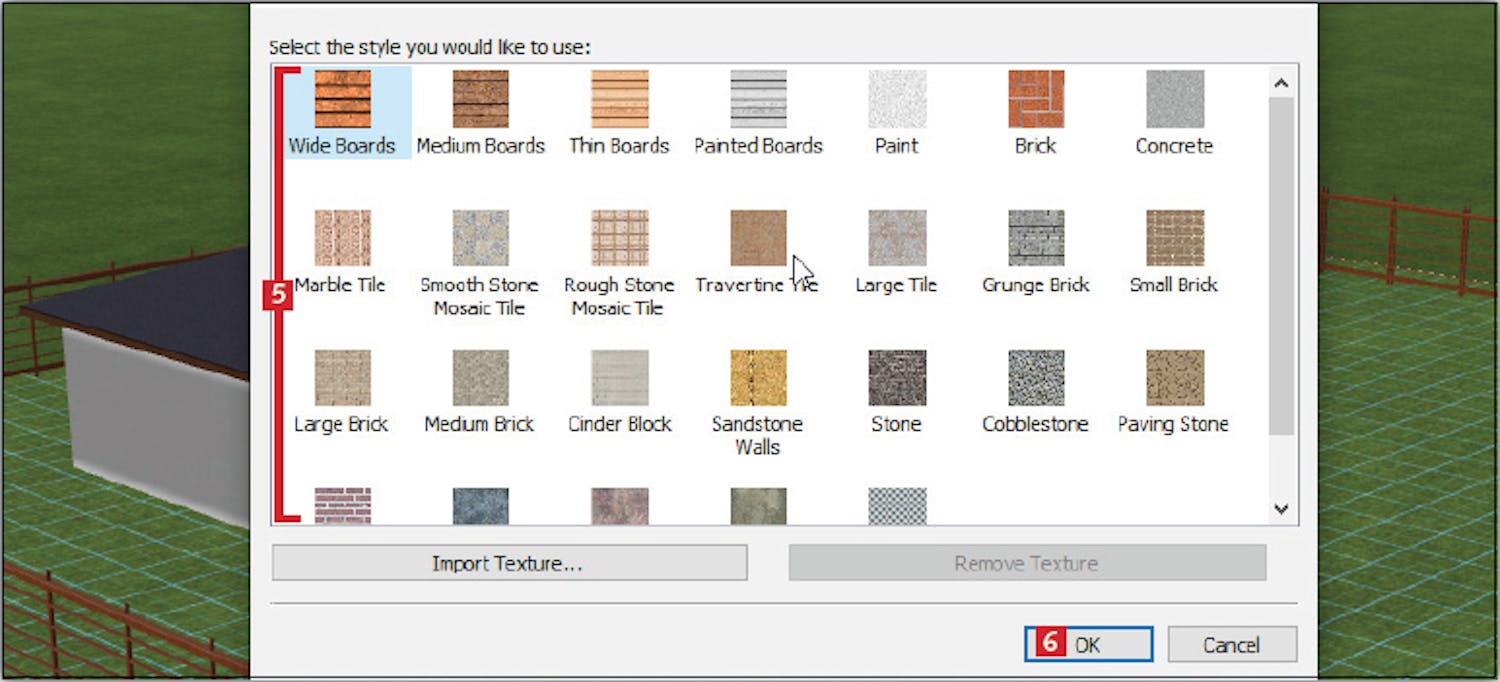Select the Marble Tile texture icon
This screenshot has height=682, width=1500.
[x=342, y=238]
